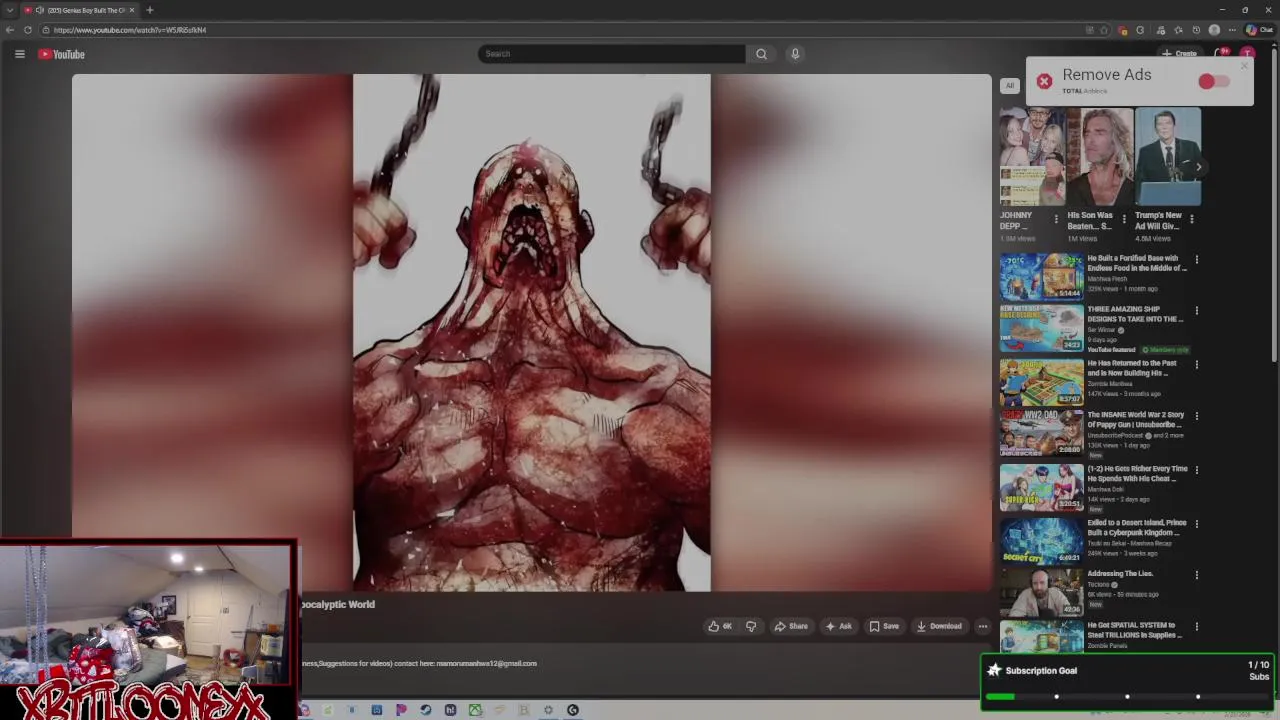Reload the page with the refresh icon
This screenshot has width=1280, height=720.
pos(28,30)
